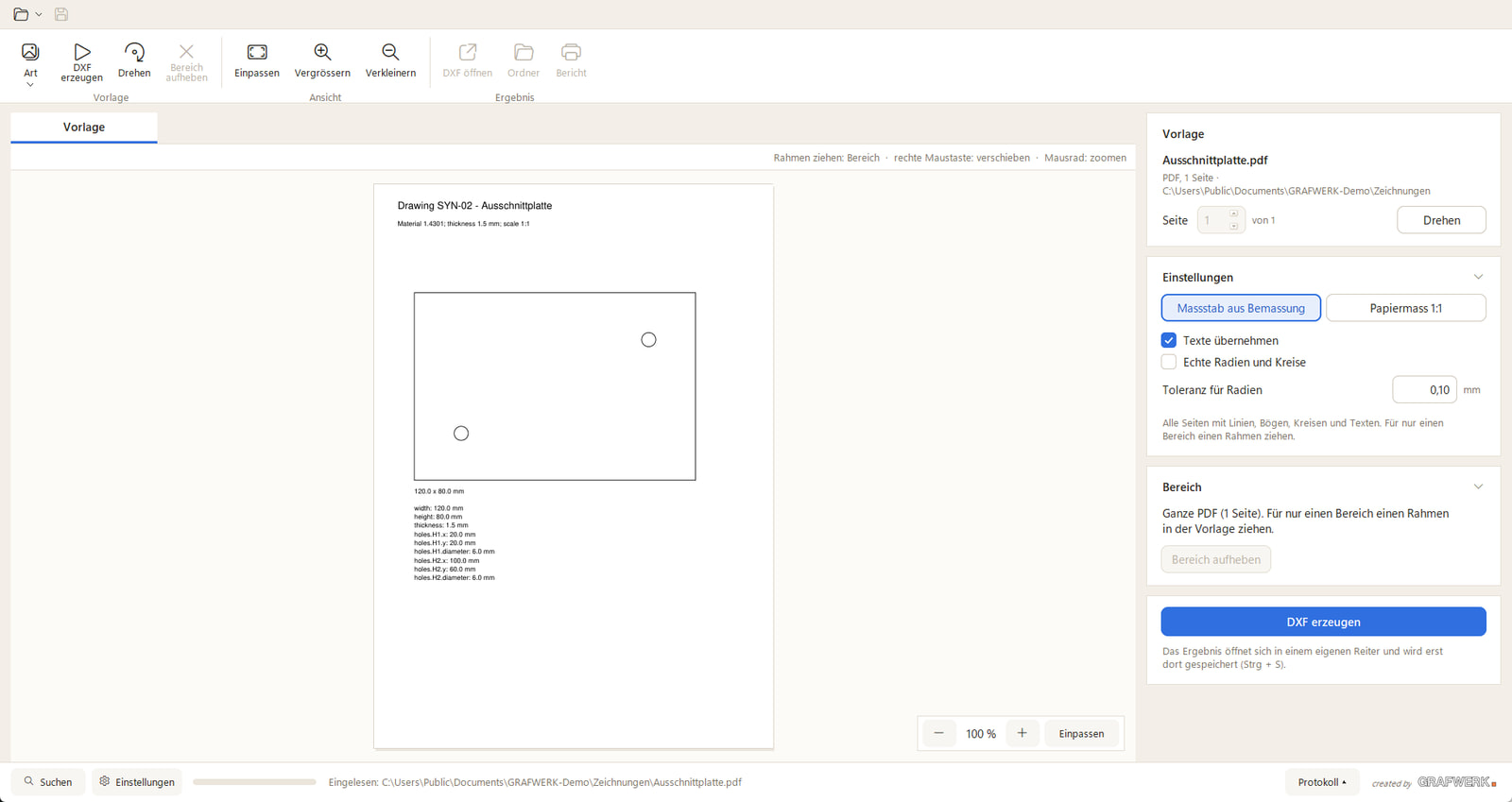Zoom out with the Verkleinern icon
Viewport: 1512px width, 802px height.
(390, 61)
